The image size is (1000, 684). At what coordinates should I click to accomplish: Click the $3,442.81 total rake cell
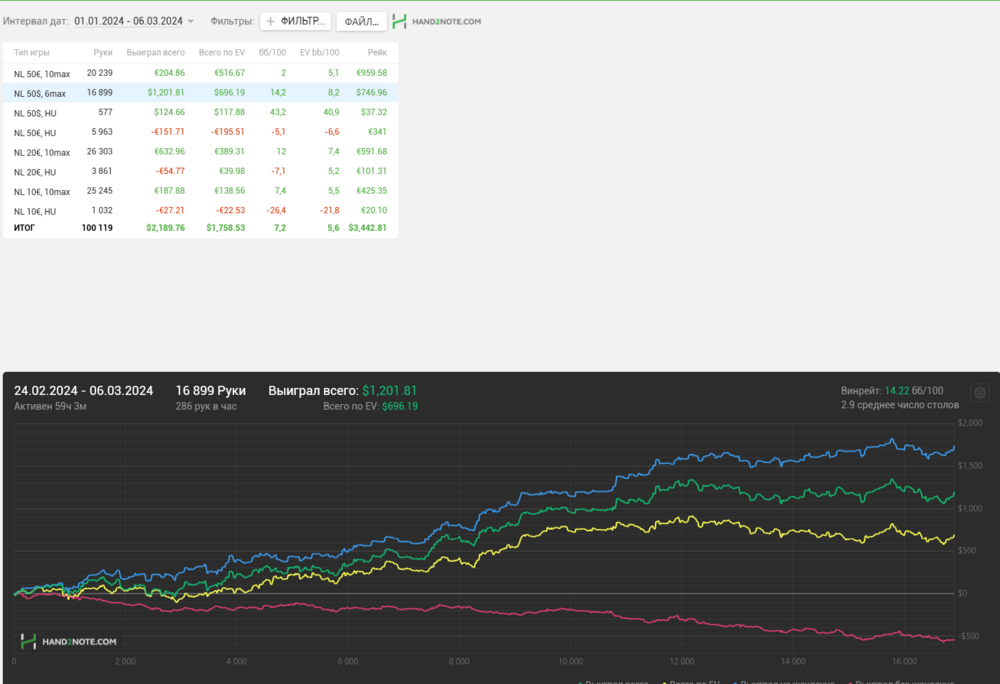367,228
